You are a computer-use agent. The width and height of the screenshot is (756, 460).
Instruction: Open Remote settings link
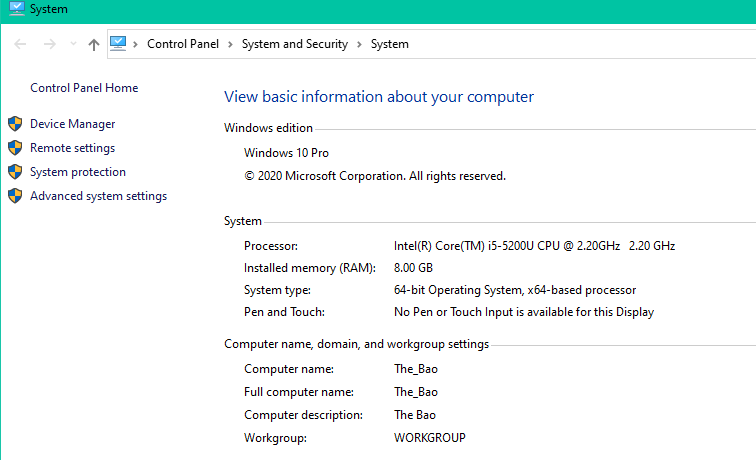coord(72,148)
